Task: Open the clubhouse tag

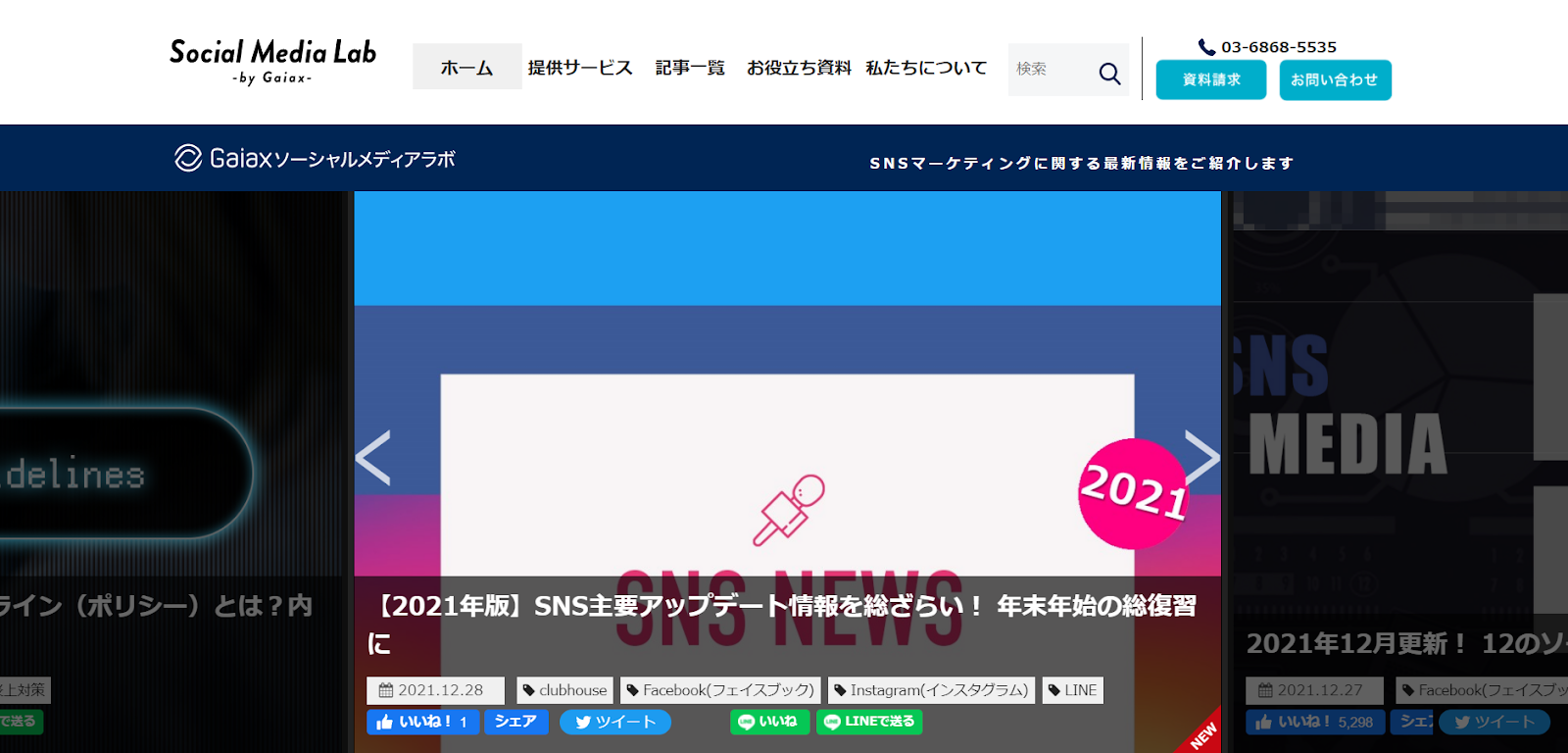Action: click(565, 690)
